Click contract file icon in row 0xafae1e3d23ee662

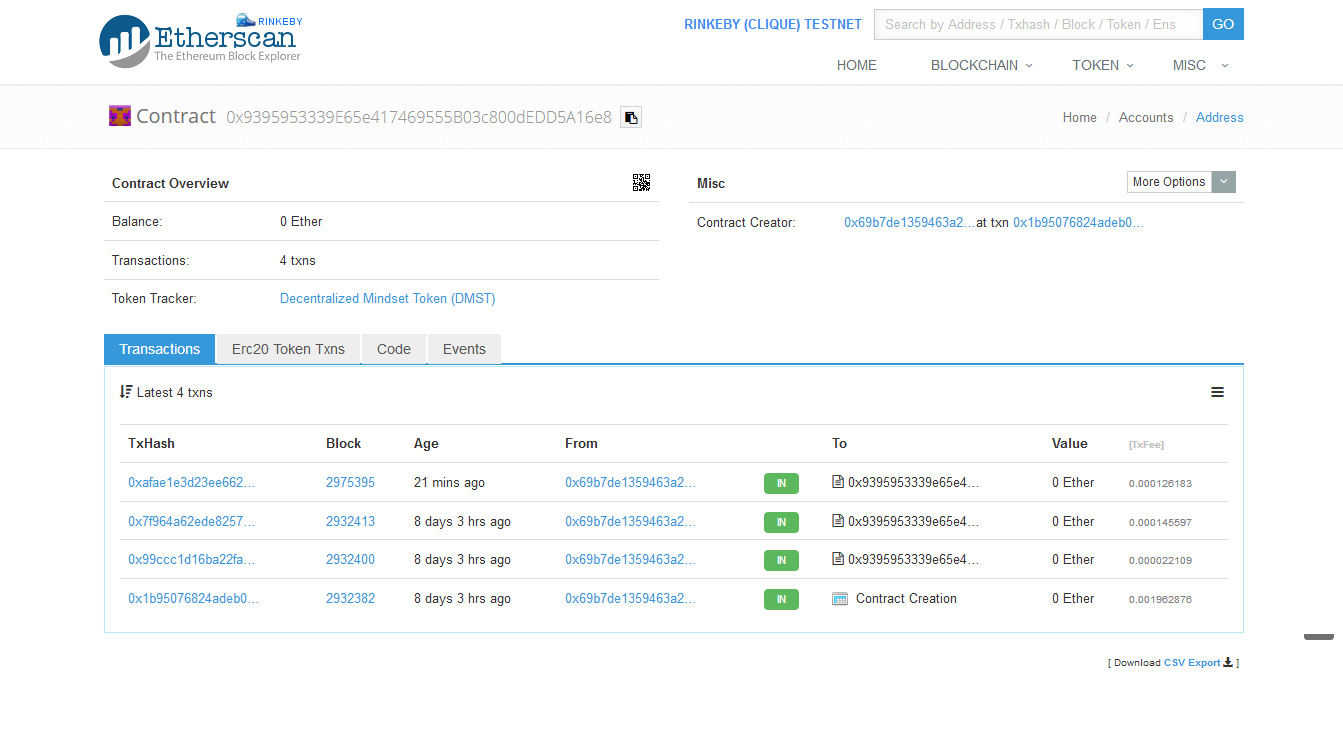[838, 482]
